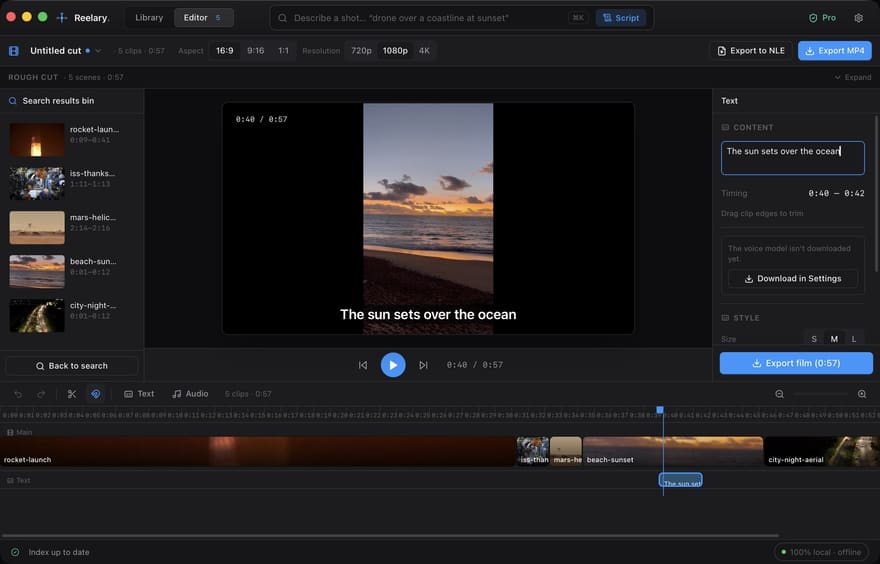The width and height of the screenshot is (880, 564).
Task: Select 9:16 aspect ratio
Action: [255, 51]
